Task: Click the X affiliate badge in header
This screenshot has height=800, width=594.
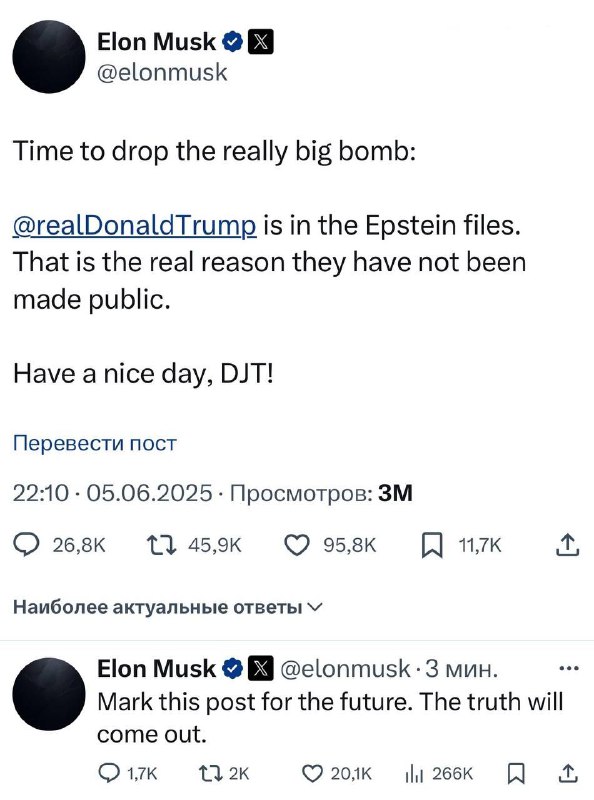Action: [x=260, y=42]
